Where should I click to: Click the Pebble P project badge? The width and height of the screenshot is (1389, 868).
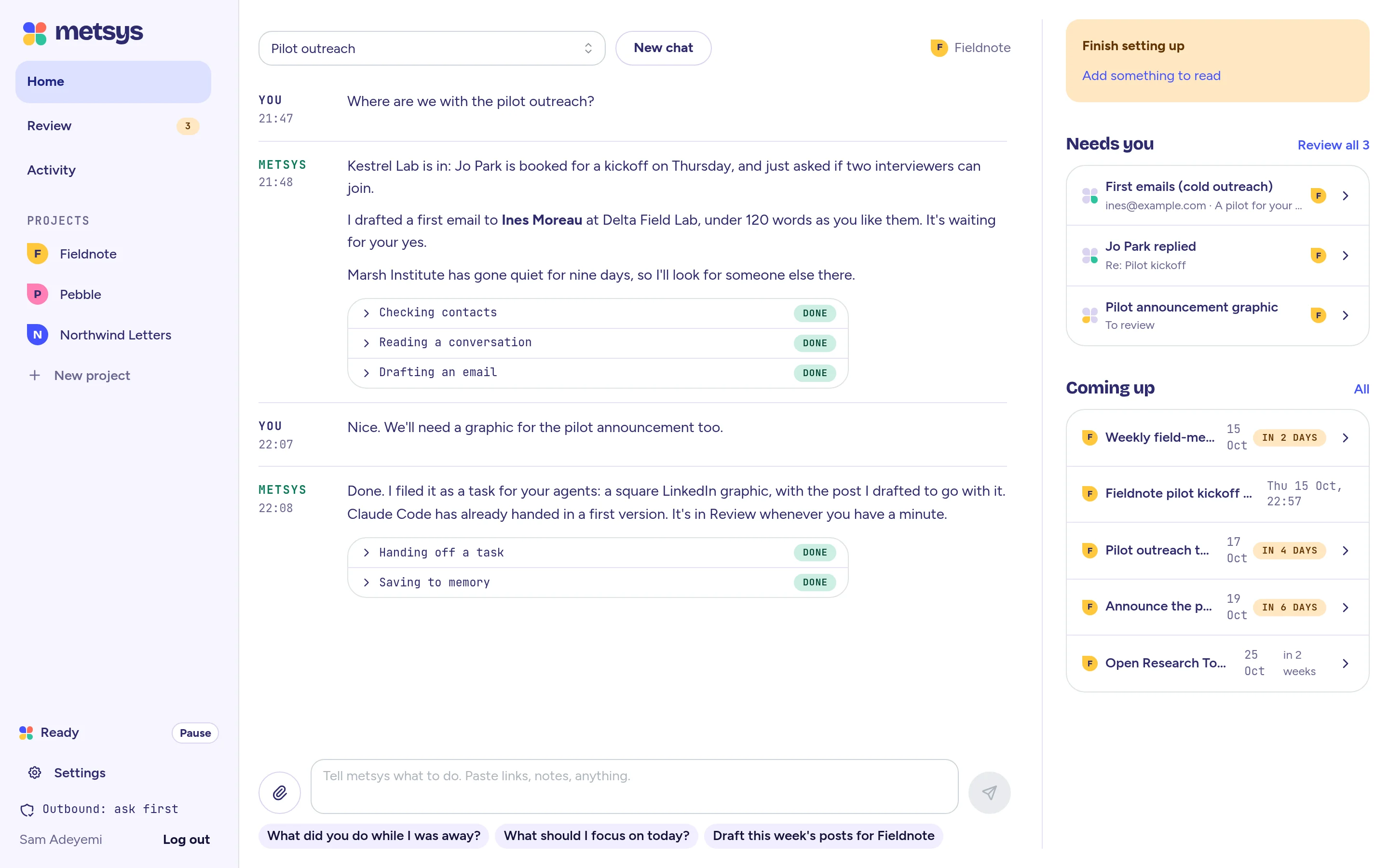pos(37,295)
